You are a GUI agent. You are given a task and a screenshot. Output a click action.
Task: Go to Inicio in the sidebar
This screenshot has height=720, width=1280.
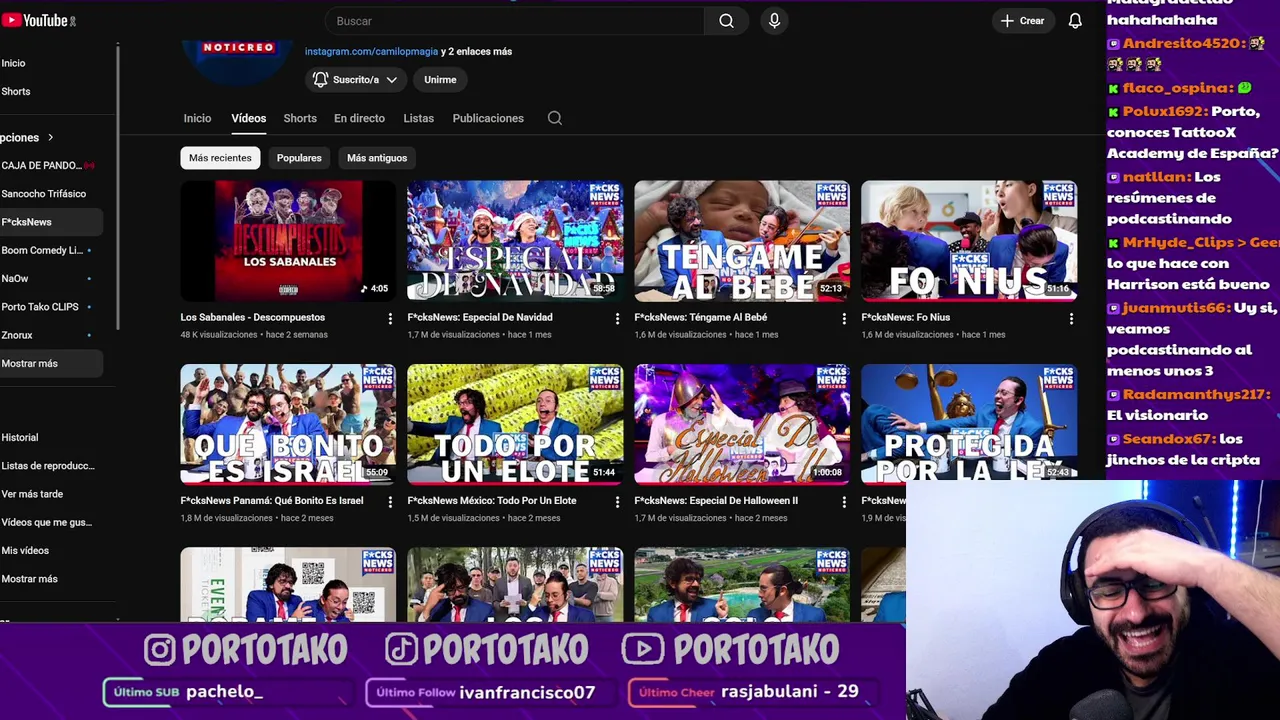click(13, 63)
